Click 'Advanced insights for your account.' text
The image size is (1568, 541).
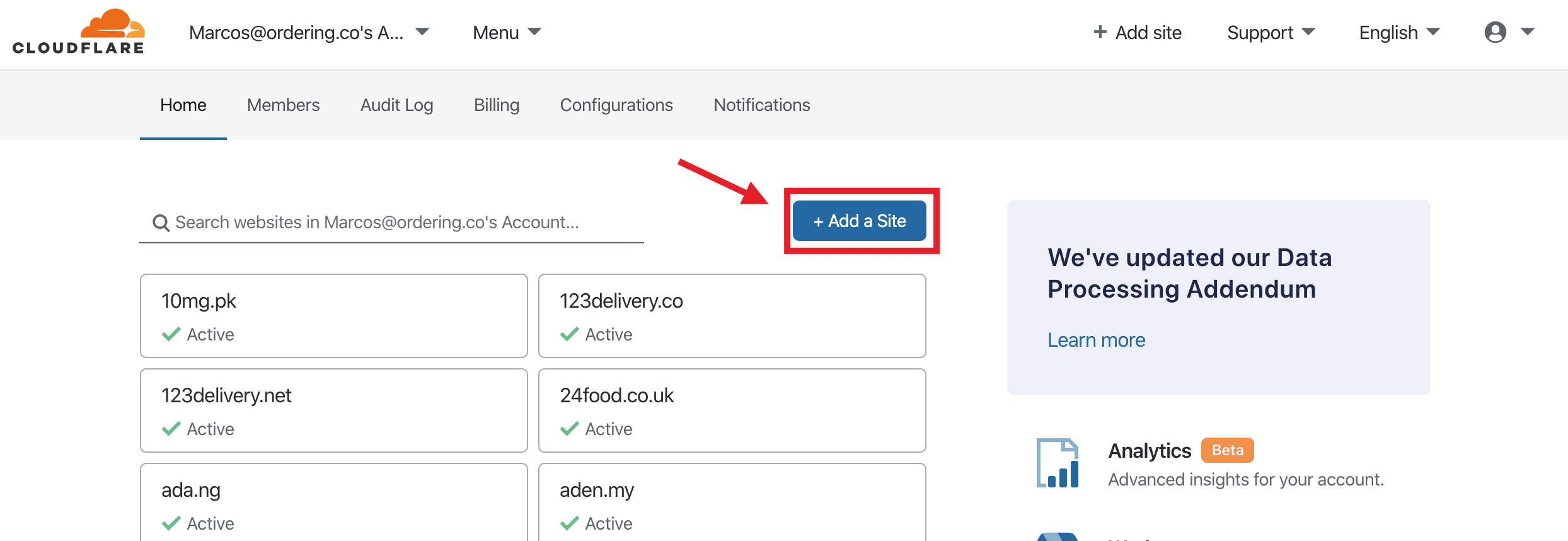pyautogui.click(x=1246, y=480)
